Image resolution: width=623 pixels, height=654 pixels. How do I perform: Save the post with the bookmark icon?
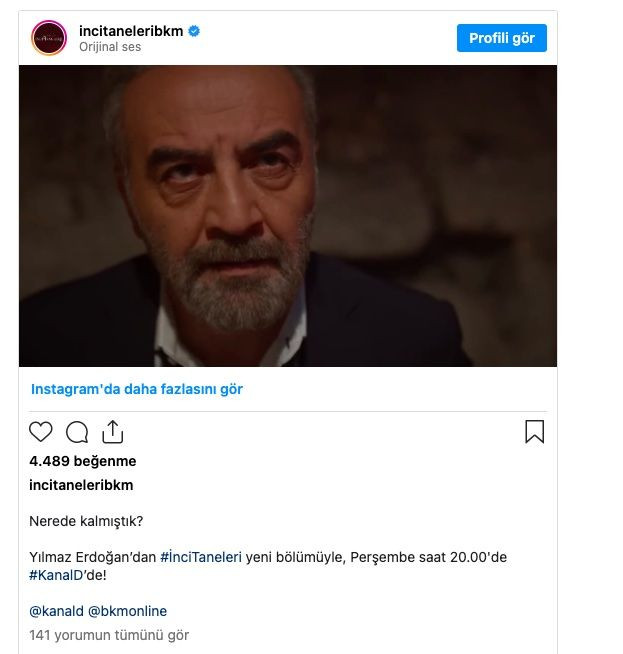coord(534,432)
